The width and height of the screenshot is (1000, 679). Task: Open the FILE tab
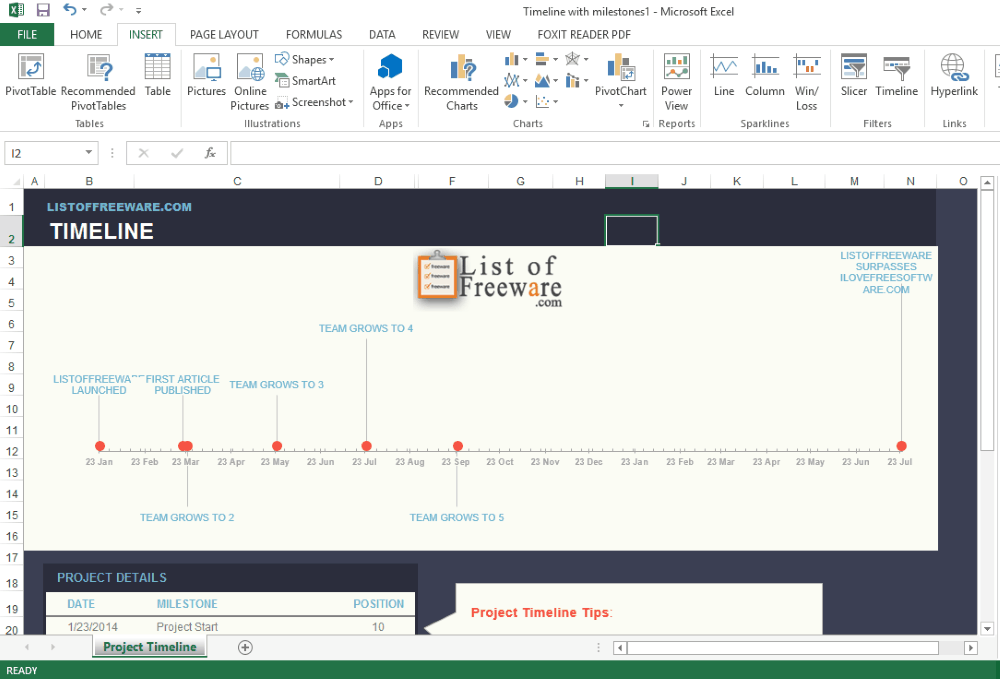pos(27,34)
